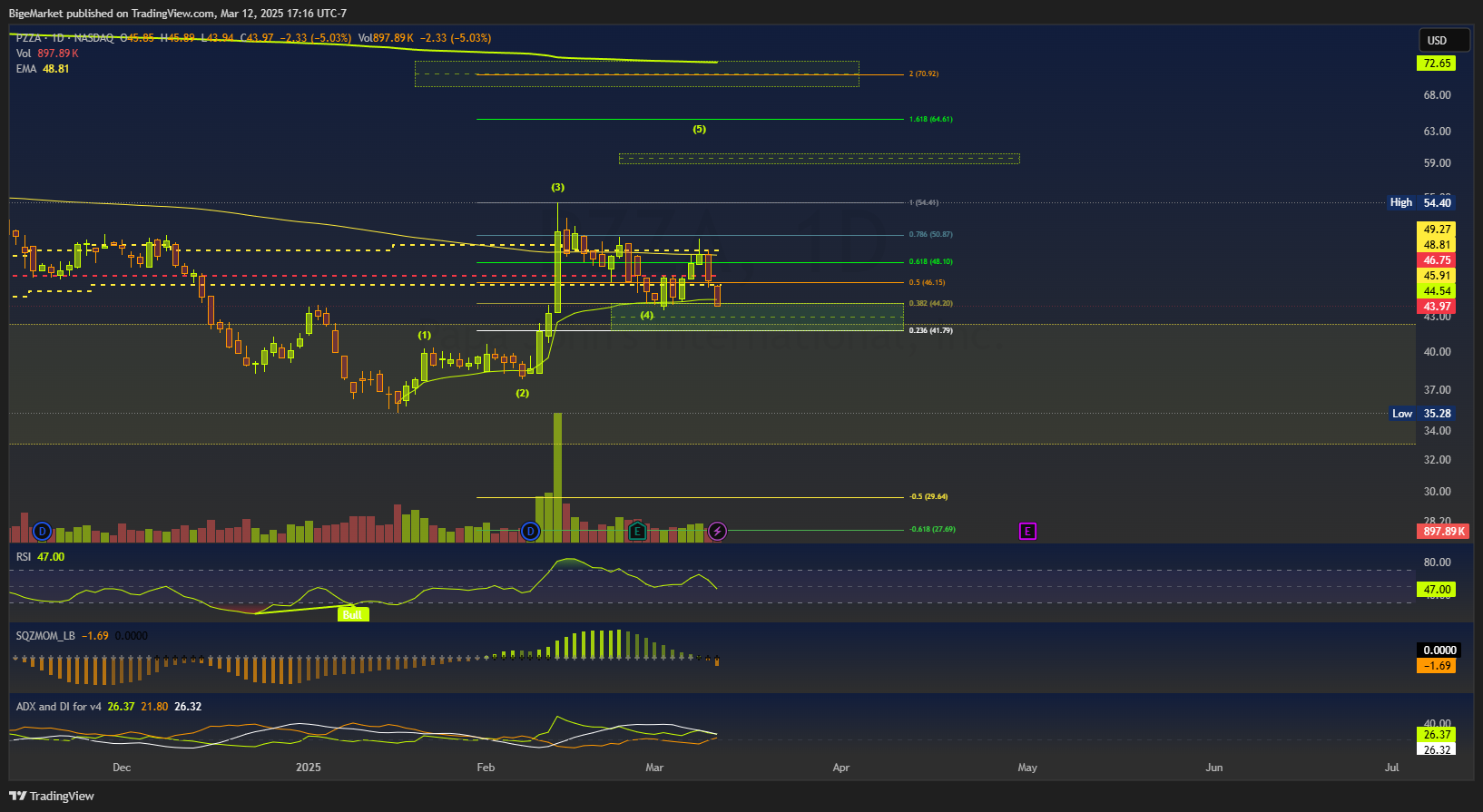
Task: Click the dividend D marker near December
Action: click(x=42, y=531)
